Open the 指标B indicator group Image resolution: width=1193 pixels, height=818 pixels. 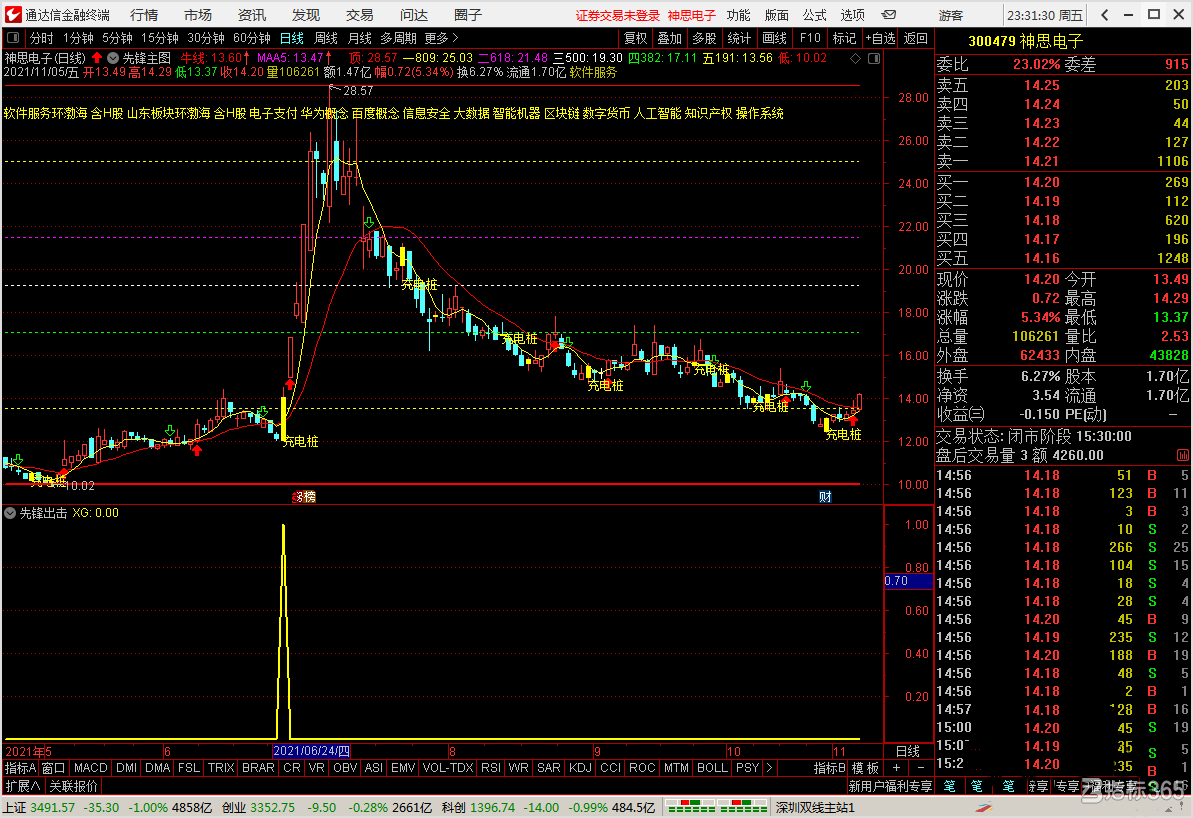point(829,768)
